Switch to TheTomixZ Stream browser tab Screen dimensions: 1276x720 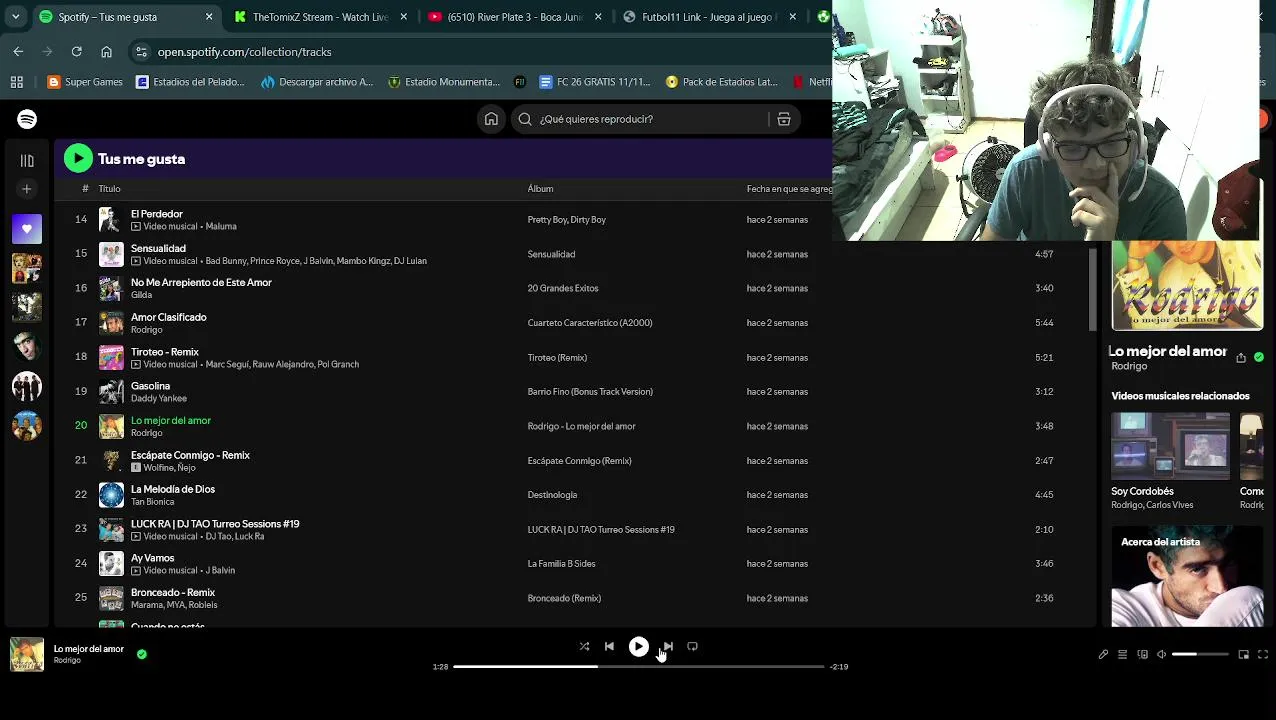coord(320,17)
